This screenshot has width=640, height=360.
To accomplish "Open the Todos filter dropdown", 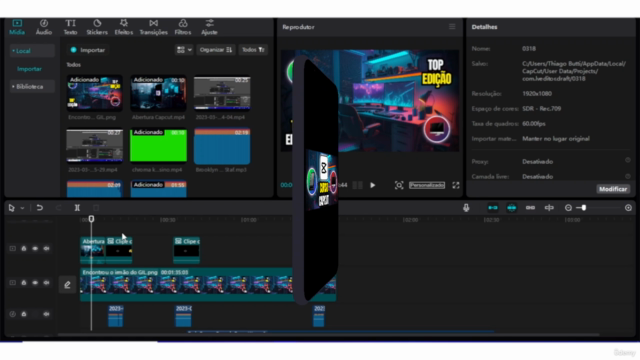I will pyautogui.click(x=253, y=50).
